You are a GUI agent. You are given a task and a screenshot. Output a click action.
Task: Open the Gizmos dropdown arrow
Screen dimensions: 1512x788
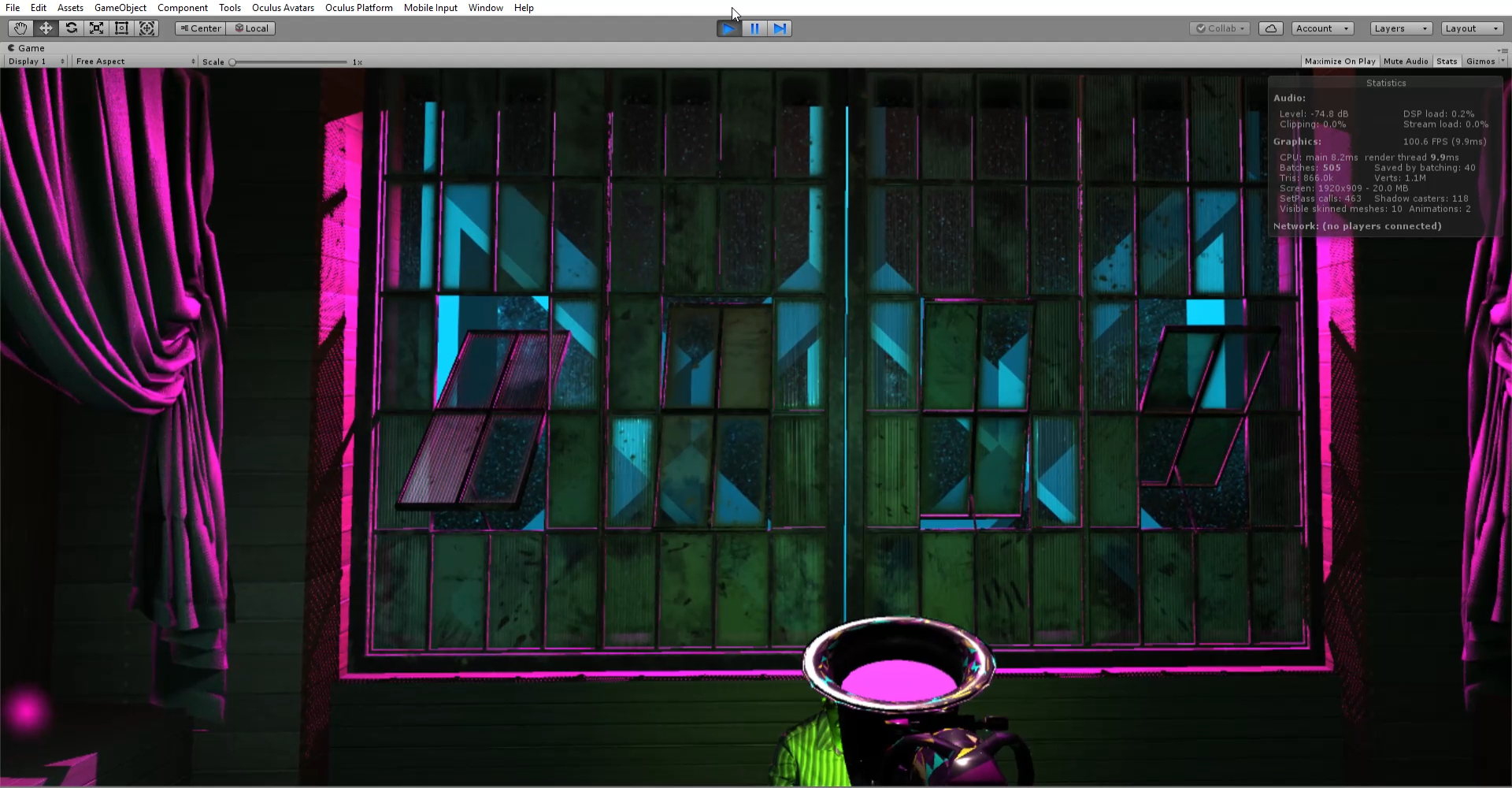tap(1503, 61)
